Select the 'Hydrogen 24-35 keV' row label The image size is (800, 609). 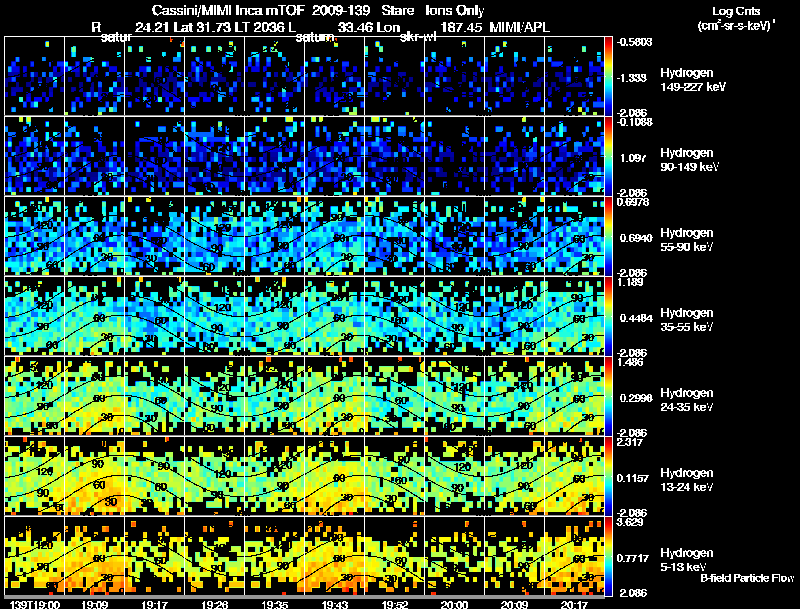pyautogui.click(x=687, y=400)
